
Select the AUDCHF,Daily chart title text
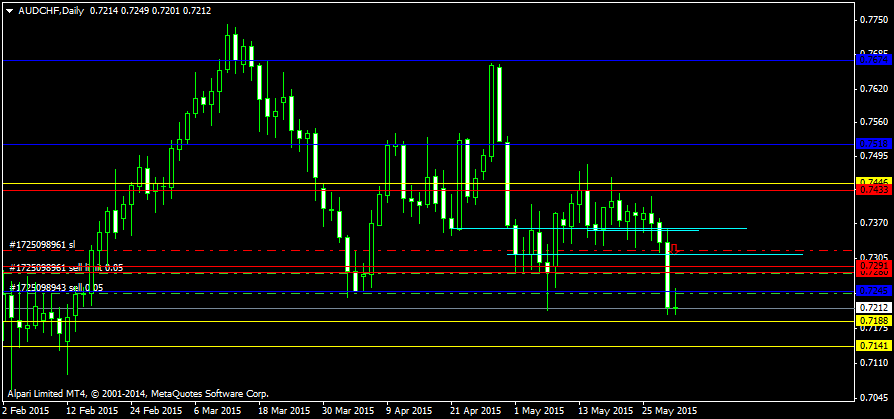tap(51, 11)
